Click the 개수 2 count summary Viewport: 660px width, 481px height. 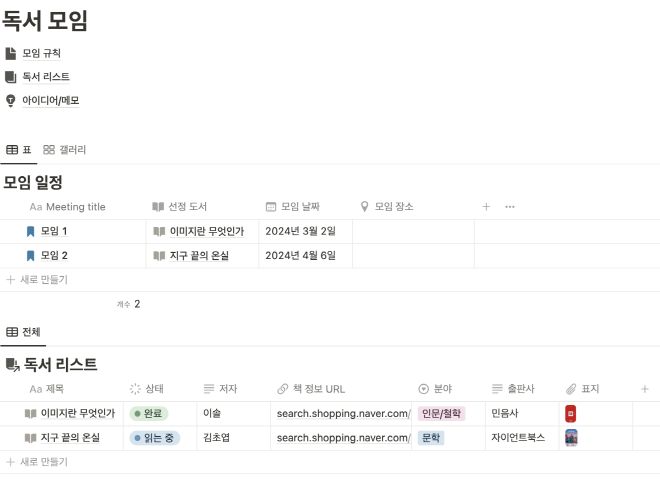(128, 304)
